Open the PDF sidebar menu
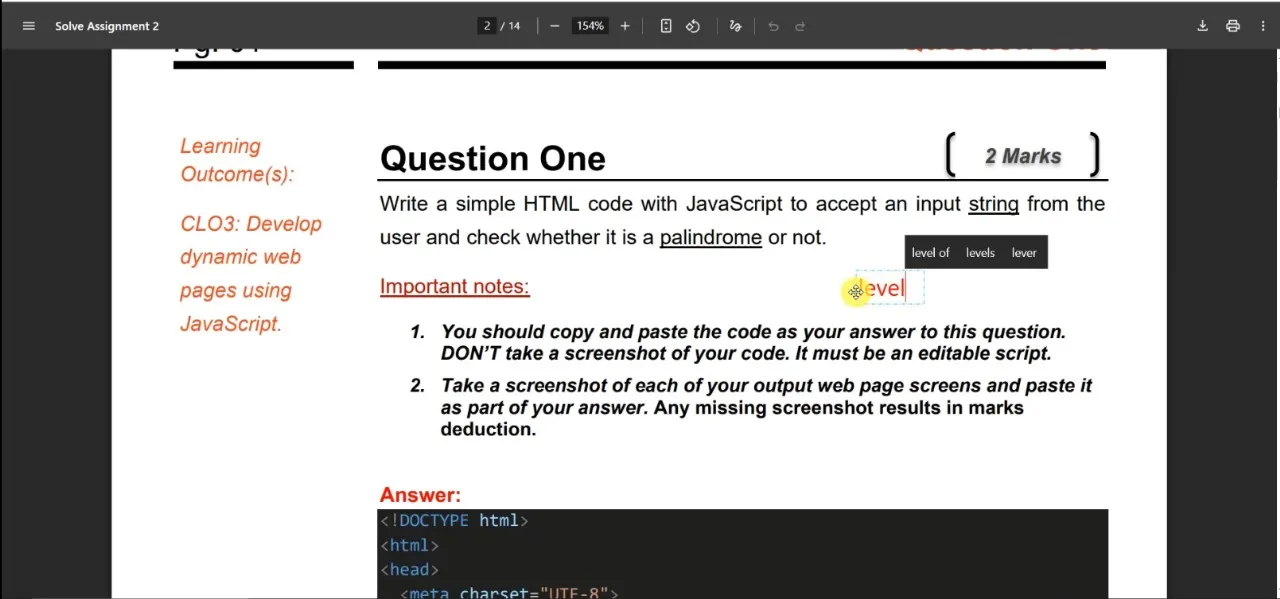Viewport: 1280px width, 599px height. [28, 25]
